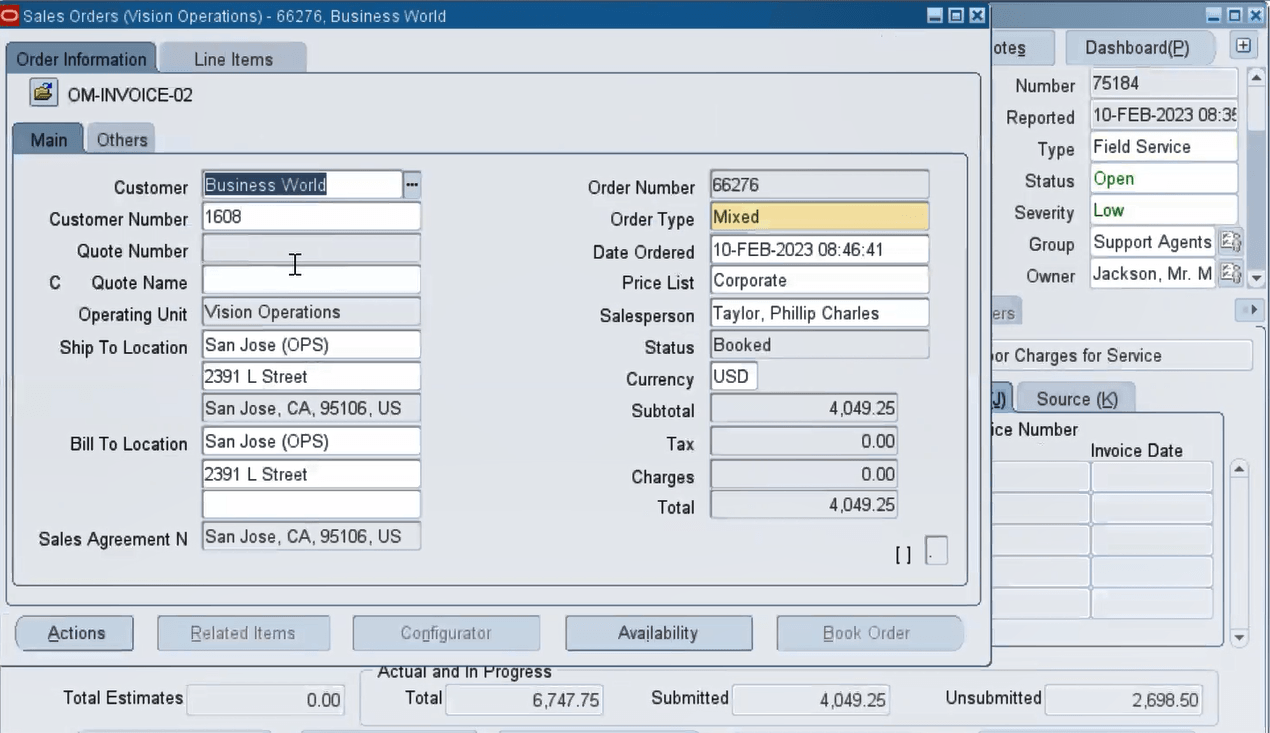Click the Oracle icon in Sales Orders title bar
The image size is (1270, 733).
pos(10,16)
